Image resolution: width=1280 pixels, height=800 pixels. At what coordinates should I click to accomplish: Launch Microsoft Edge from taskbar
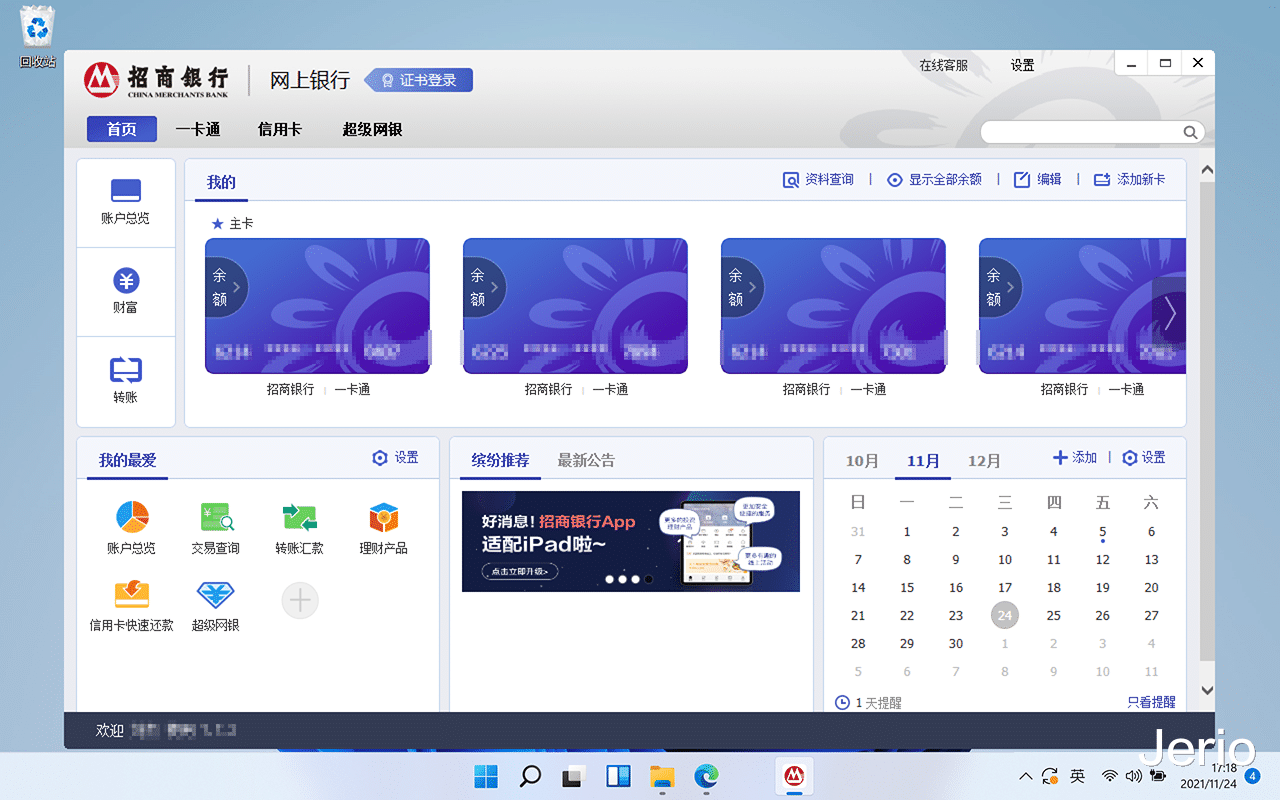707,776
